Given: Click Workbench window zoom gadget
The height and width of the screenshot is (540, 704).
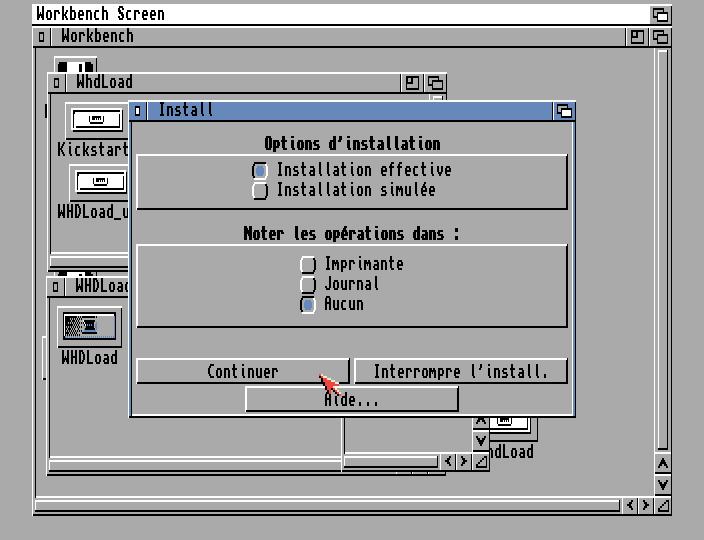Looking at the screenshot, I should tap(637, 37).
